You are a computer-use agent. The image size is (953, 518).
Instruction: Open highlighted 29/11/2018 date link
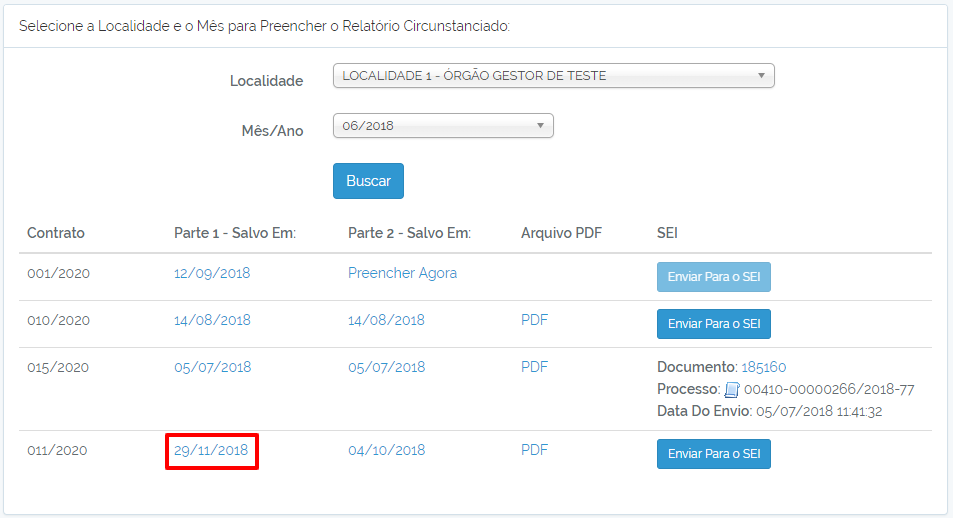[x=211, y=451]
